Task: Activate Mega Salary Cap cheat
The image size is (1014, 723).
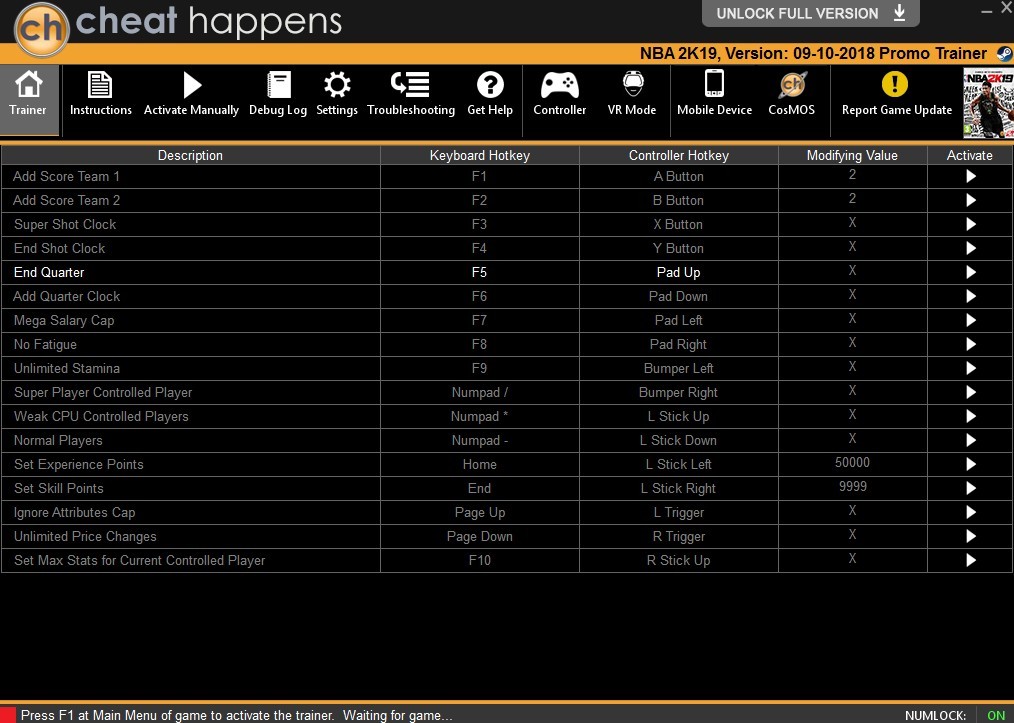Action: pyautogui.click(x=970, y=320)
